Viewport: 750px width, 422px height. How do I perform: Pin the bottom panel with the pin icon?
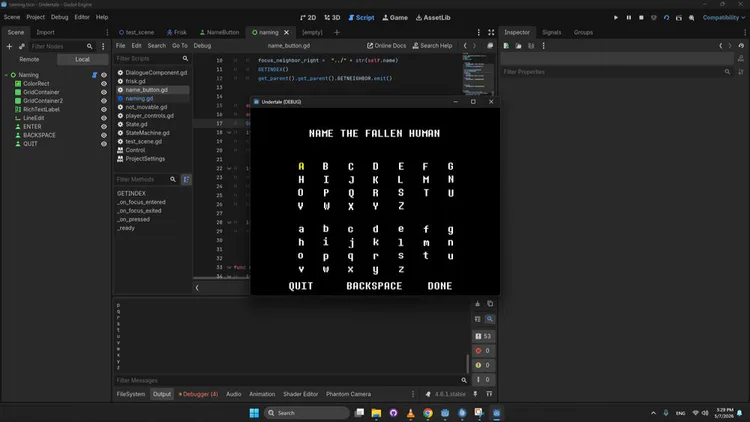click(x=475, y=394)
